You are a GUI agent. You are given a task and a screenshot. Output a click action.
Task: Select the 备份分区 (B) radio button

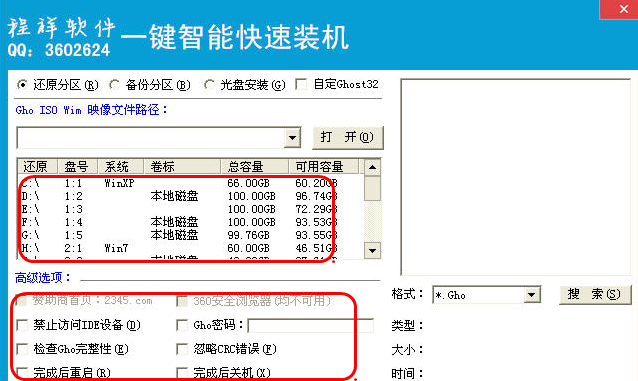[x=114, y=85]
